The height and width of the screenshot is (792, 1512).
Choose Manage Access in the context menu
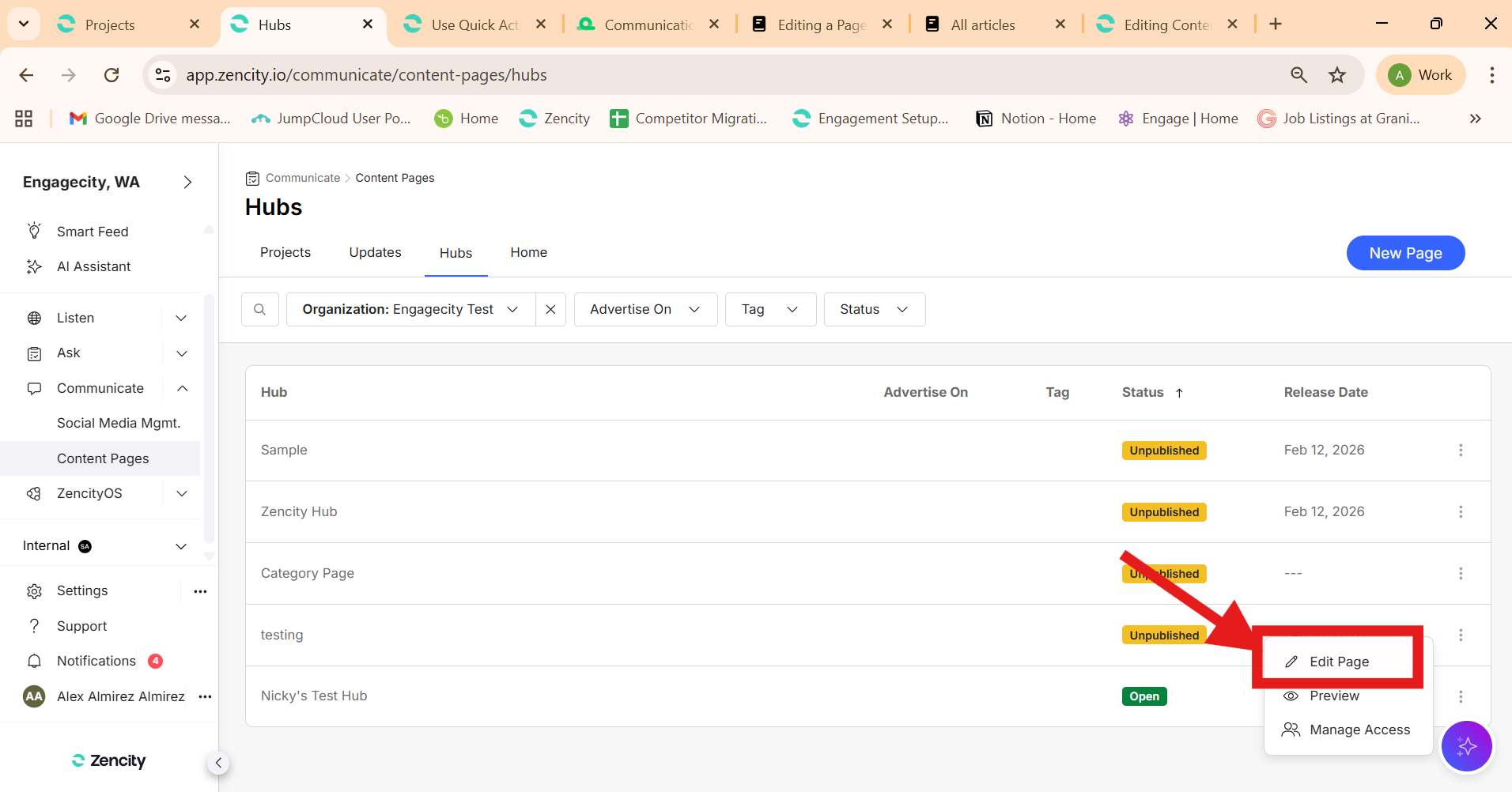[x=1359, y=730]
